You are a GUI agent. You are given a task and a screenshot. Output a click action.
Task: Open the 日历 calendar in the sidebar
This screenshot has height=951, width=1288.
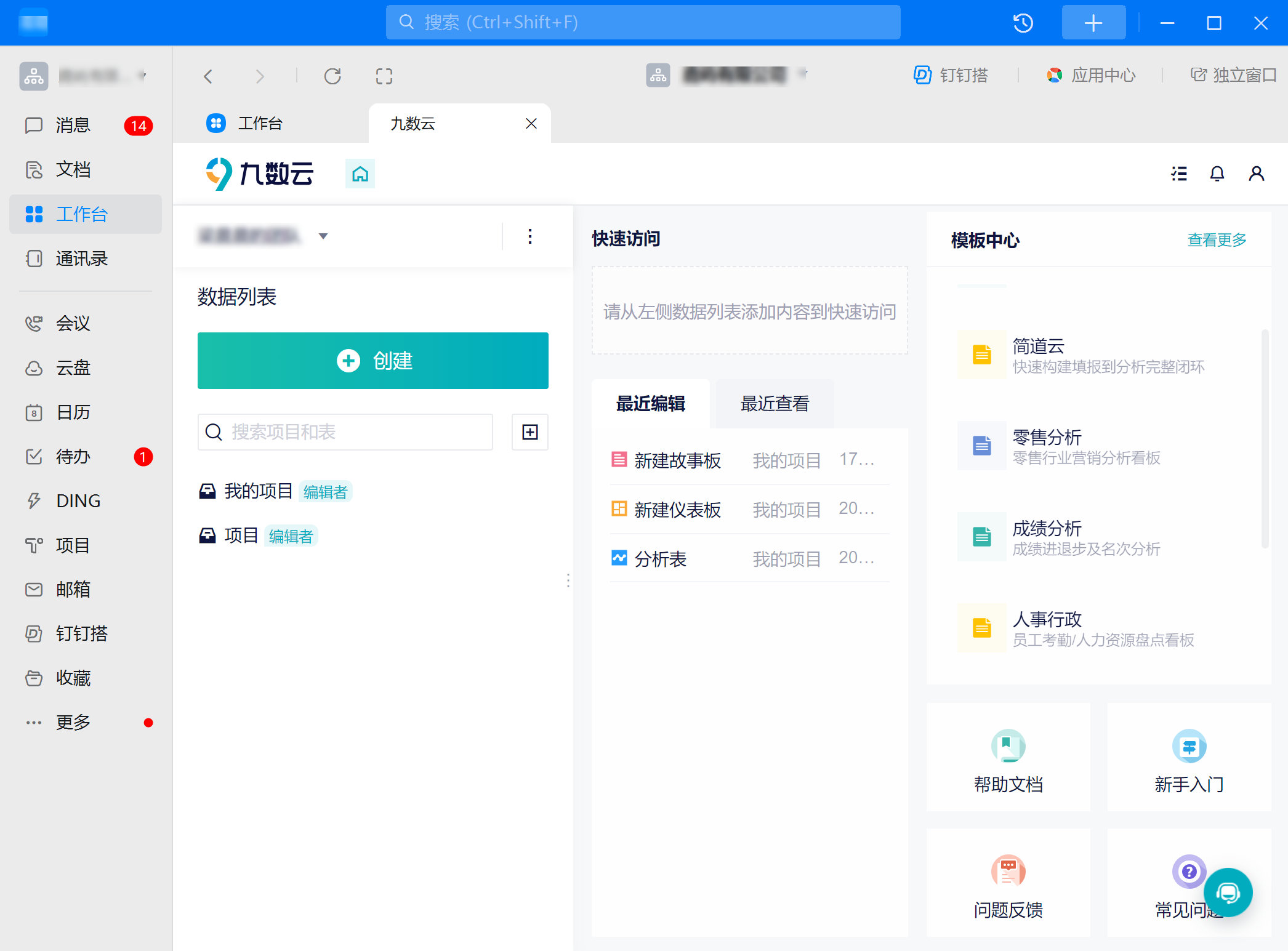(x=72, y=412)
